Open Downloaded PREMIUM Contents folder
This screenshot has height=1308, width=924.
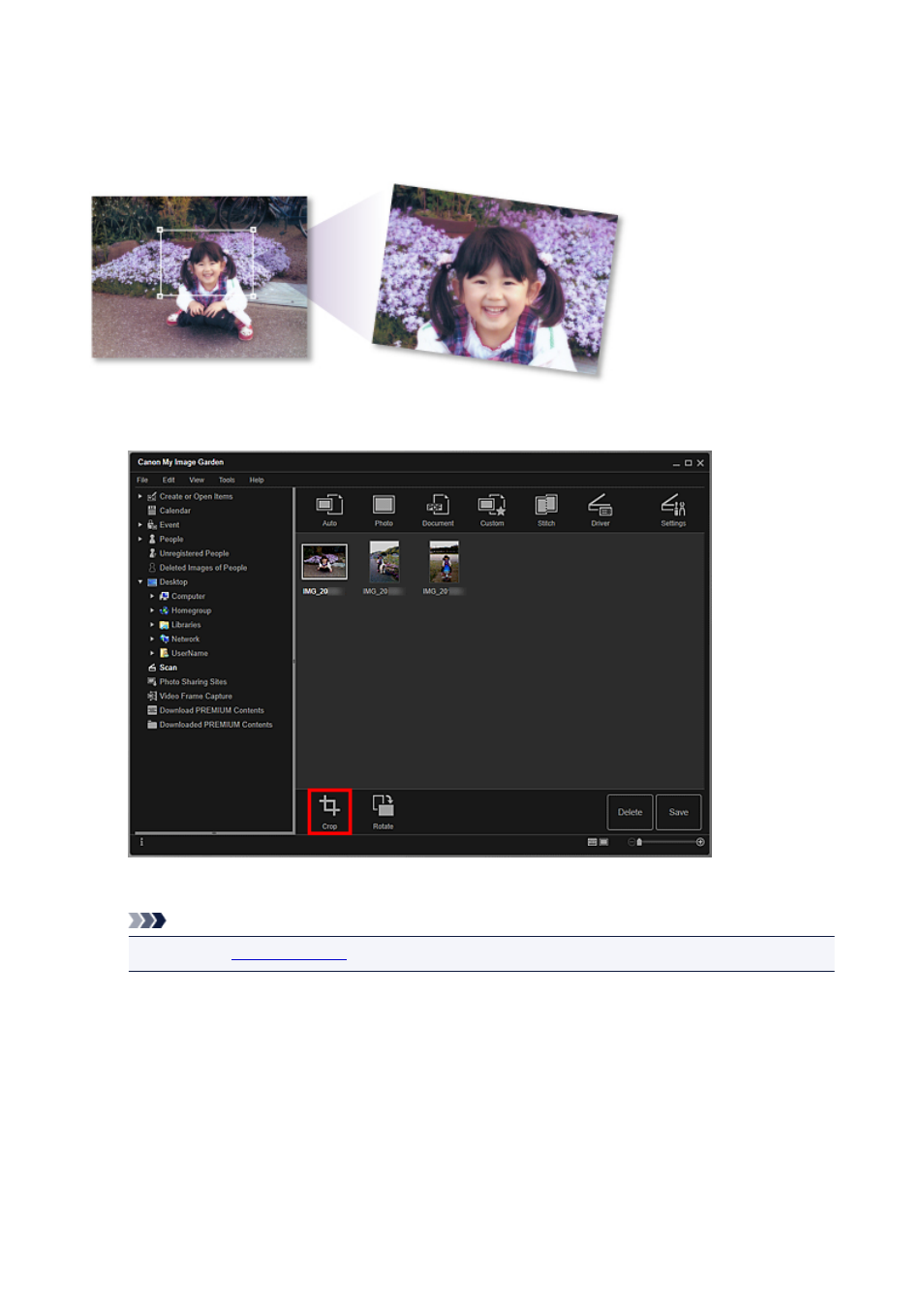[x=209, y=725]
